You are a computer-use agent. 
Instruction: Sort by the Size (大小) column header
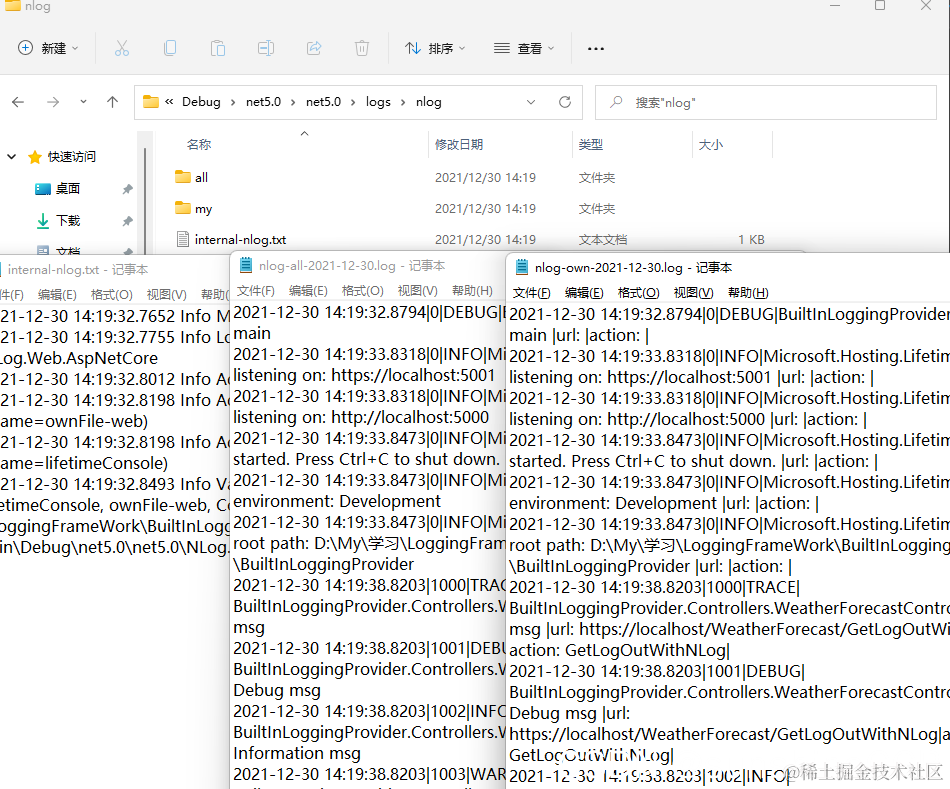[x=710, y=144]
